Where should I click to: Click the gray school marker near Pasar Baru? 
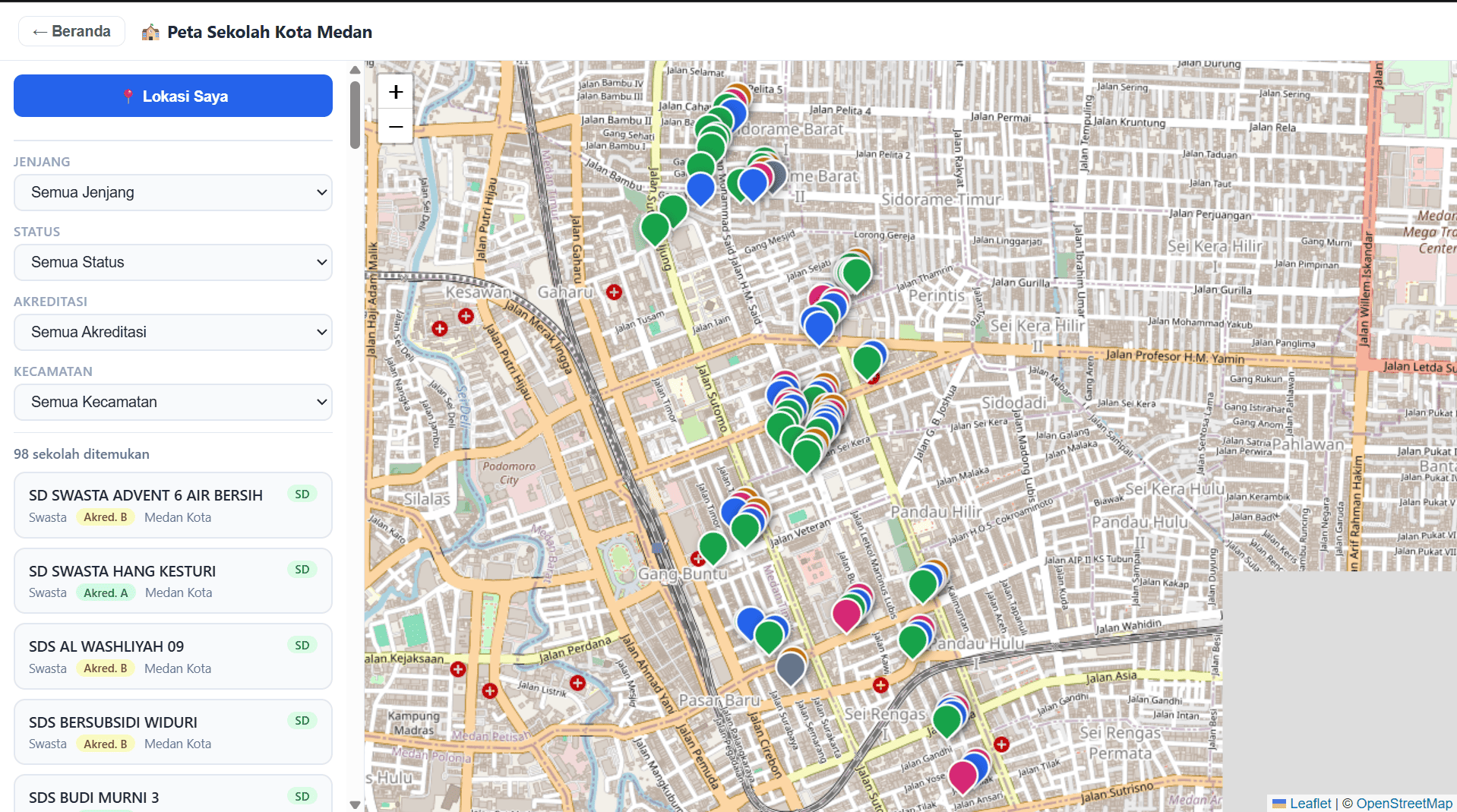click(x=791, y=668)
